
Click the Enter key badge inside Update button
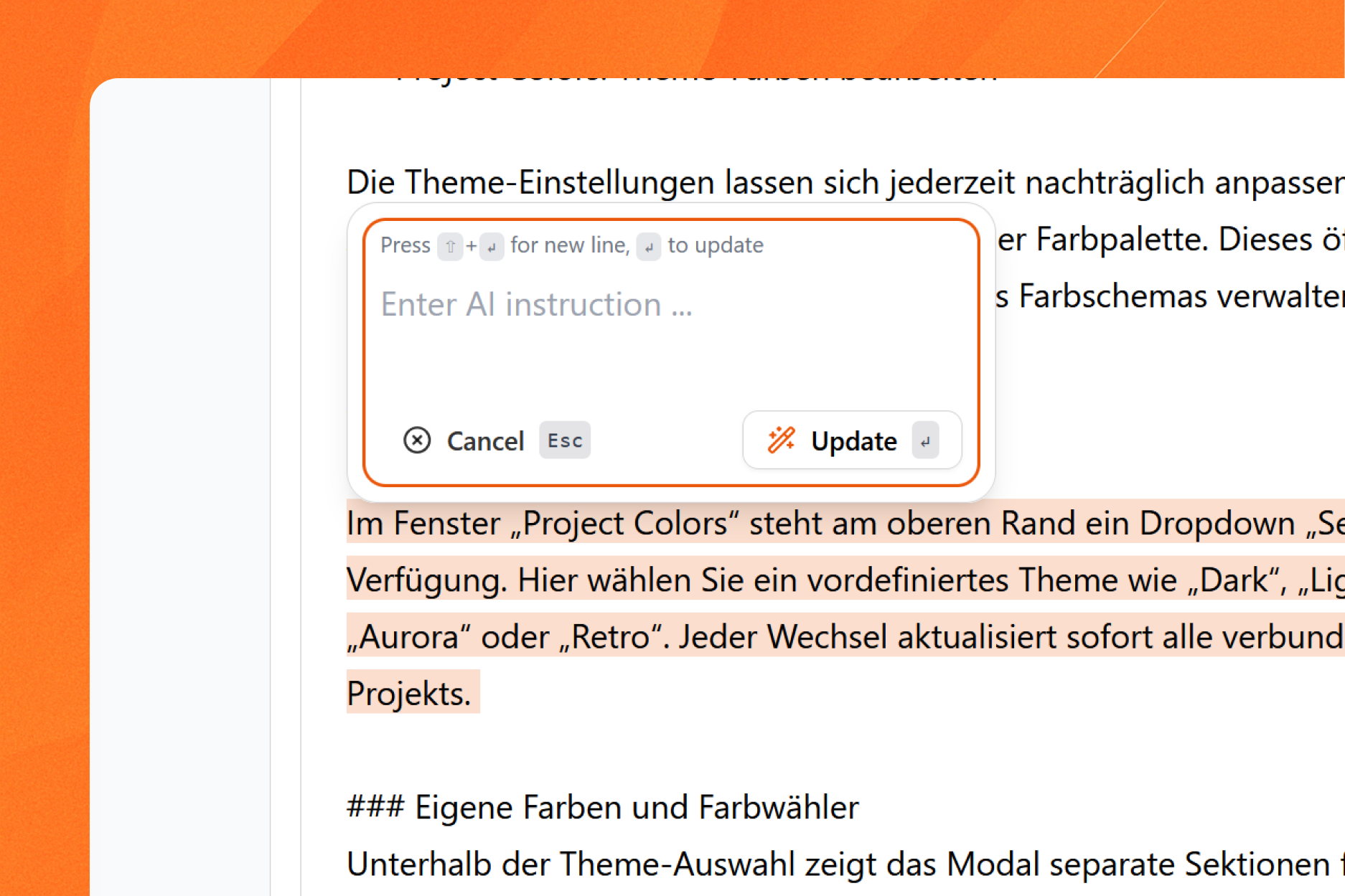(x=925, y=441)
